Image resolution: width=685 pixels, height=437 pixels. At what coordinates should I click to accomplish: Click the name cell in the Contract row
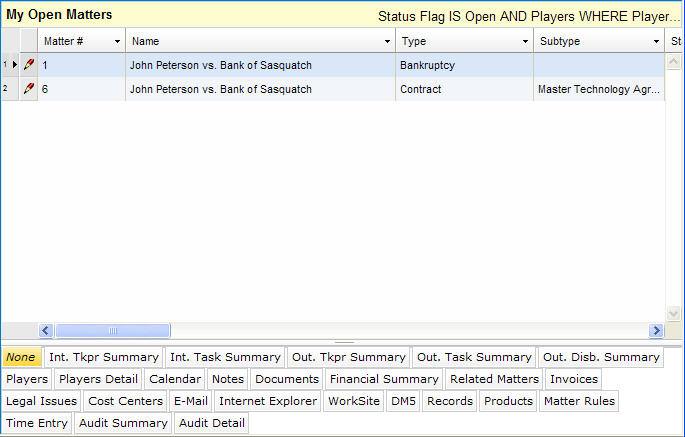pyautogui.click(x=260, y=89)
